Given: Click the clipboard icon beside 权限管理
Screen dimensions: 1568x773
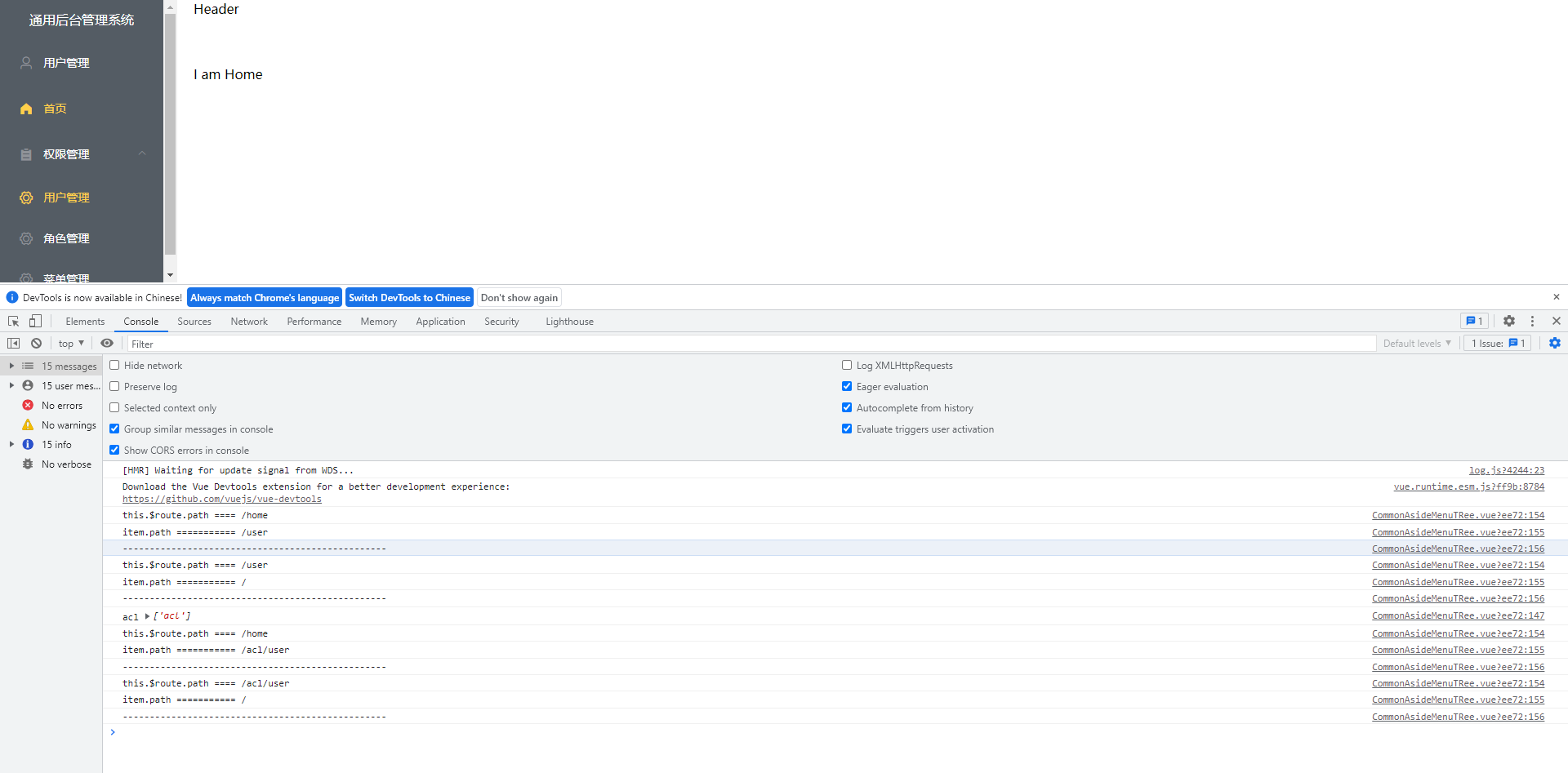Looking at the screenshot, I should point(26,154).
